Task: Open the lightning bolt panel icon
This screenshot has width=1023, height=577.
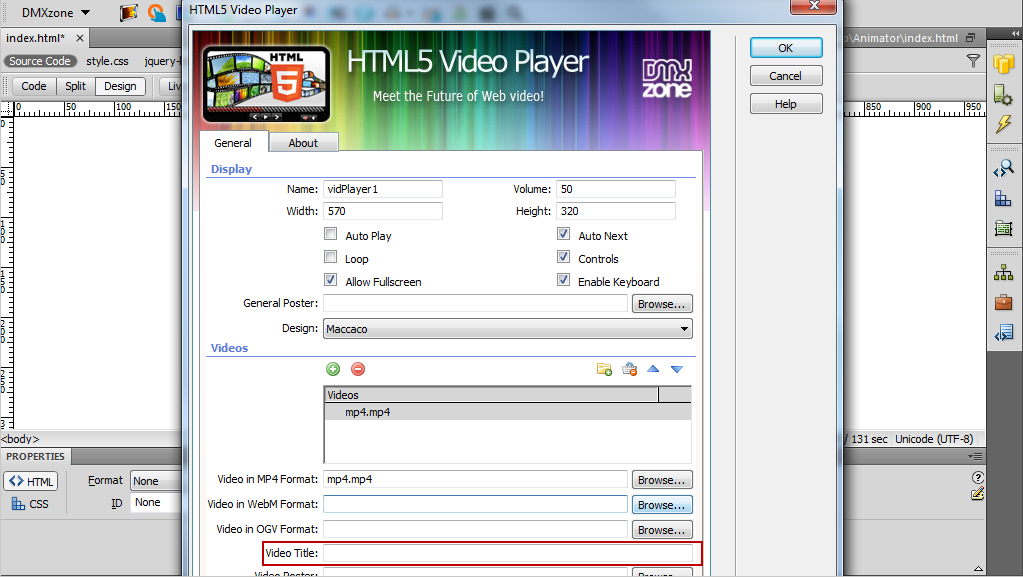Action: [1003, 124]
